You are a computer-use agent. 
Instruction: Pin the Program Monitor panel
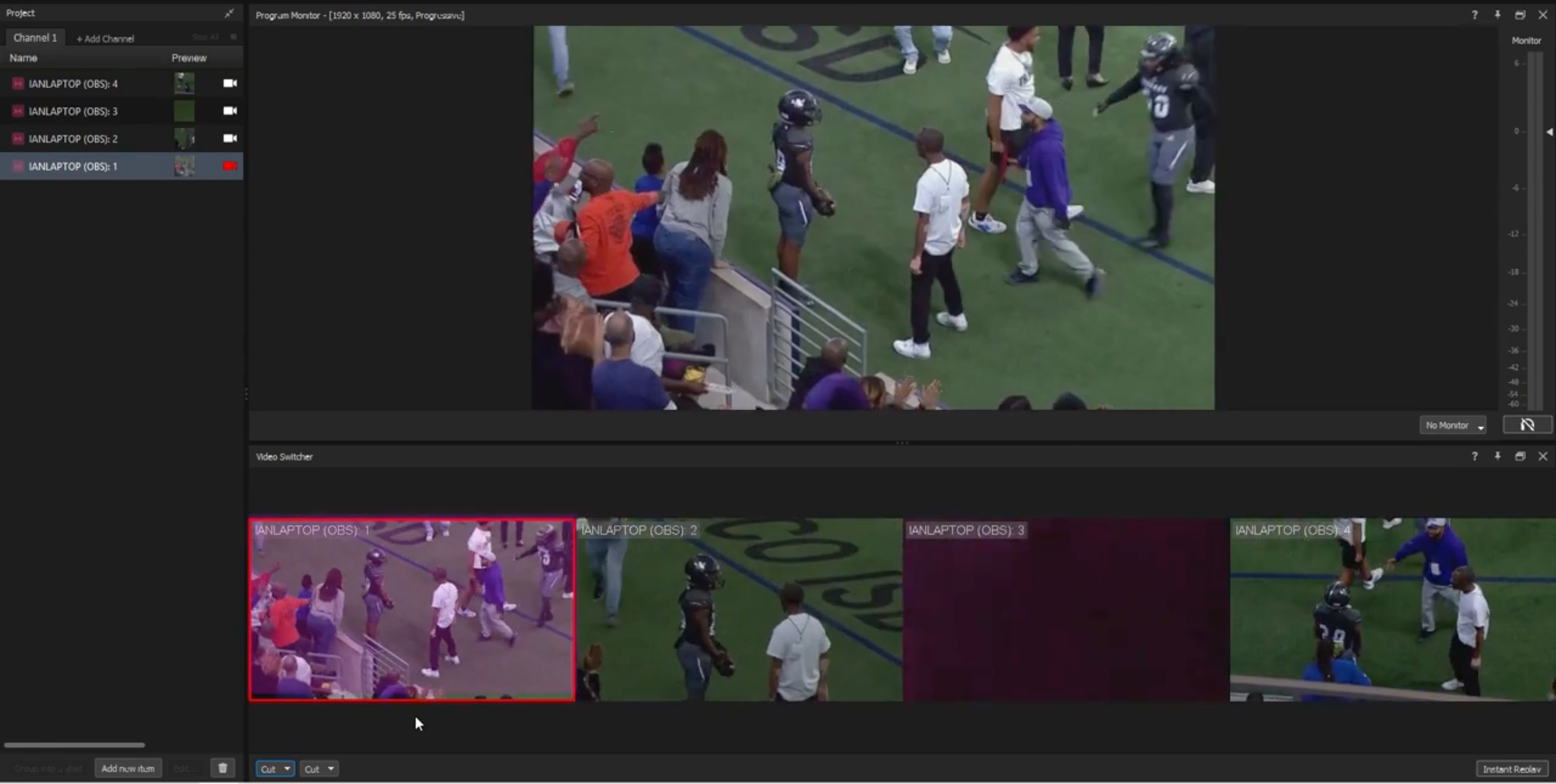click(x=1497, y=15)
